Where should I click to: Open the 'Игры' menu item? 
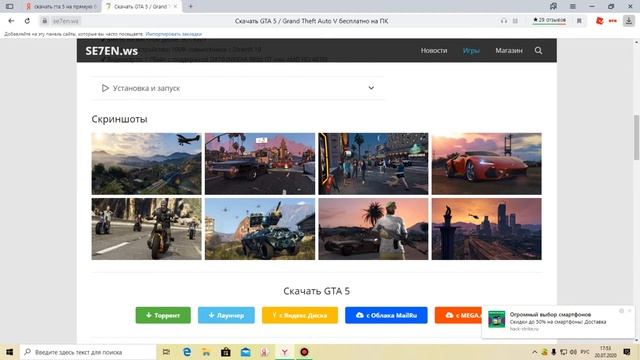coord(471,50)
